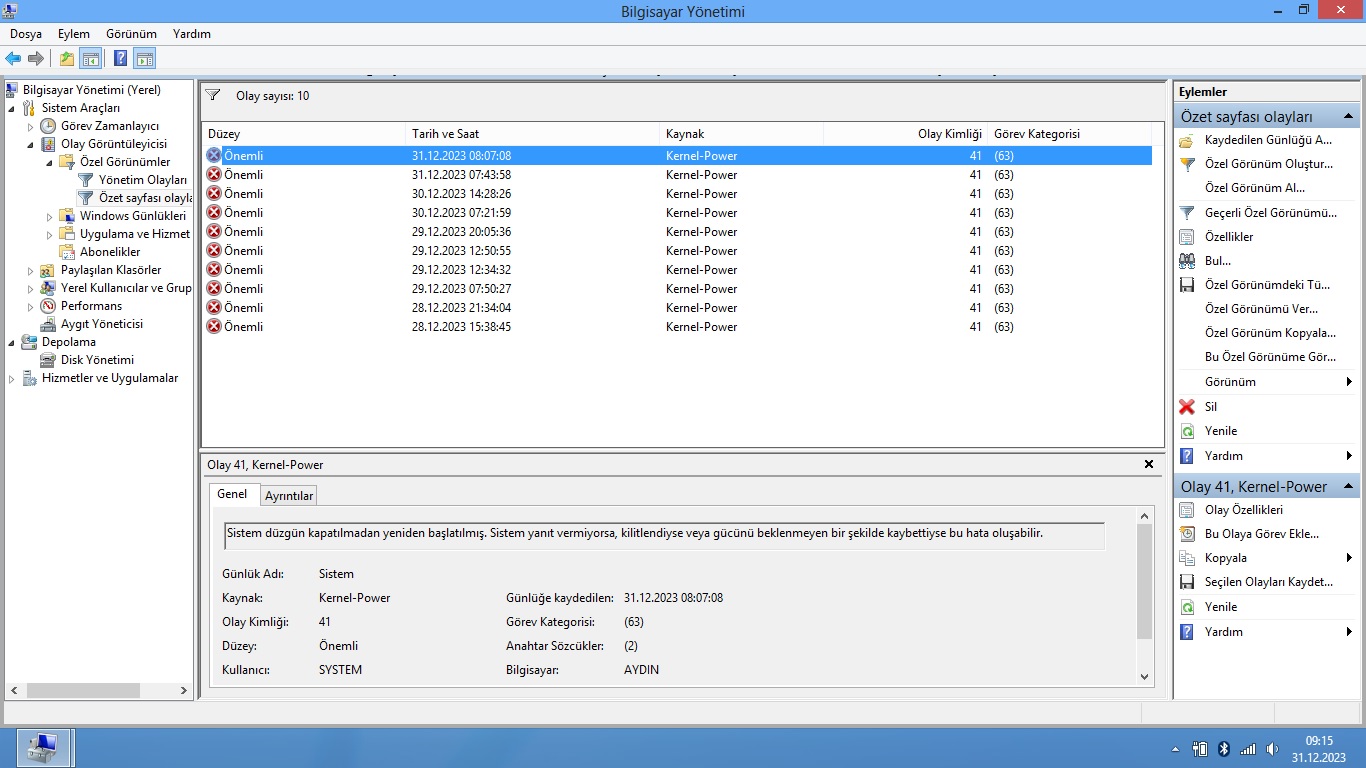Click Özel Görünüm Al action

(1268, 188)
